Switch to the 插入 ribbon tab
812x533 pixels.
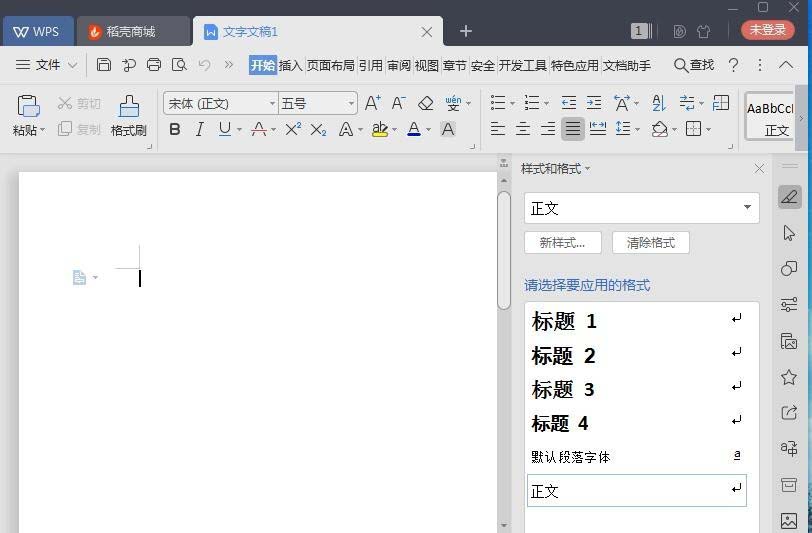291,65
